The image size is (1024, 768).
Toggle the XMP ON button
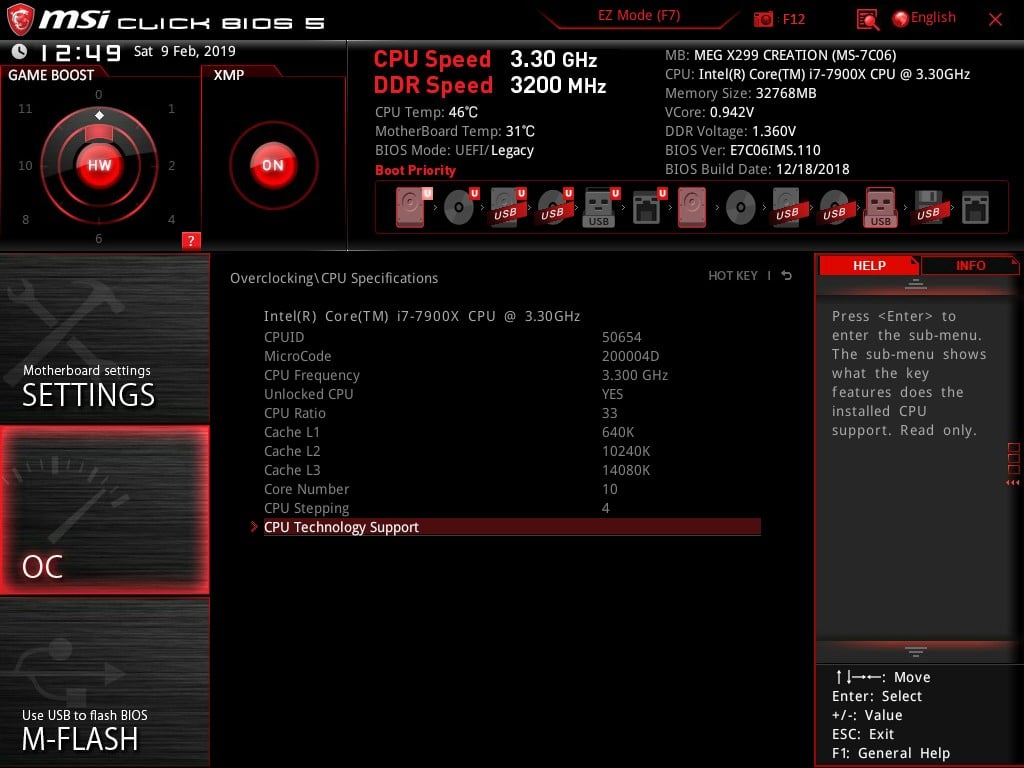pos(273,166)
